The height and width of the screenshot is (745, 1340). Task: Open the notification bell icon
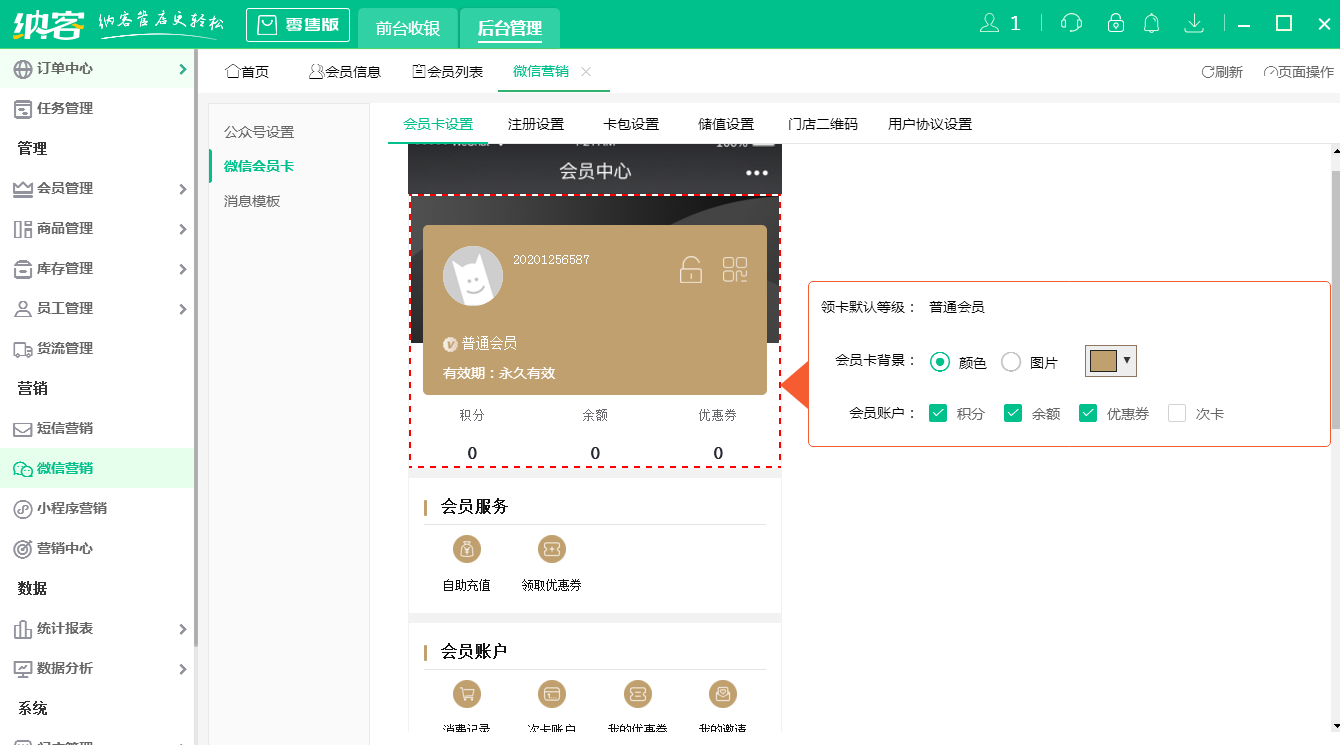(x=1152, y=21)
